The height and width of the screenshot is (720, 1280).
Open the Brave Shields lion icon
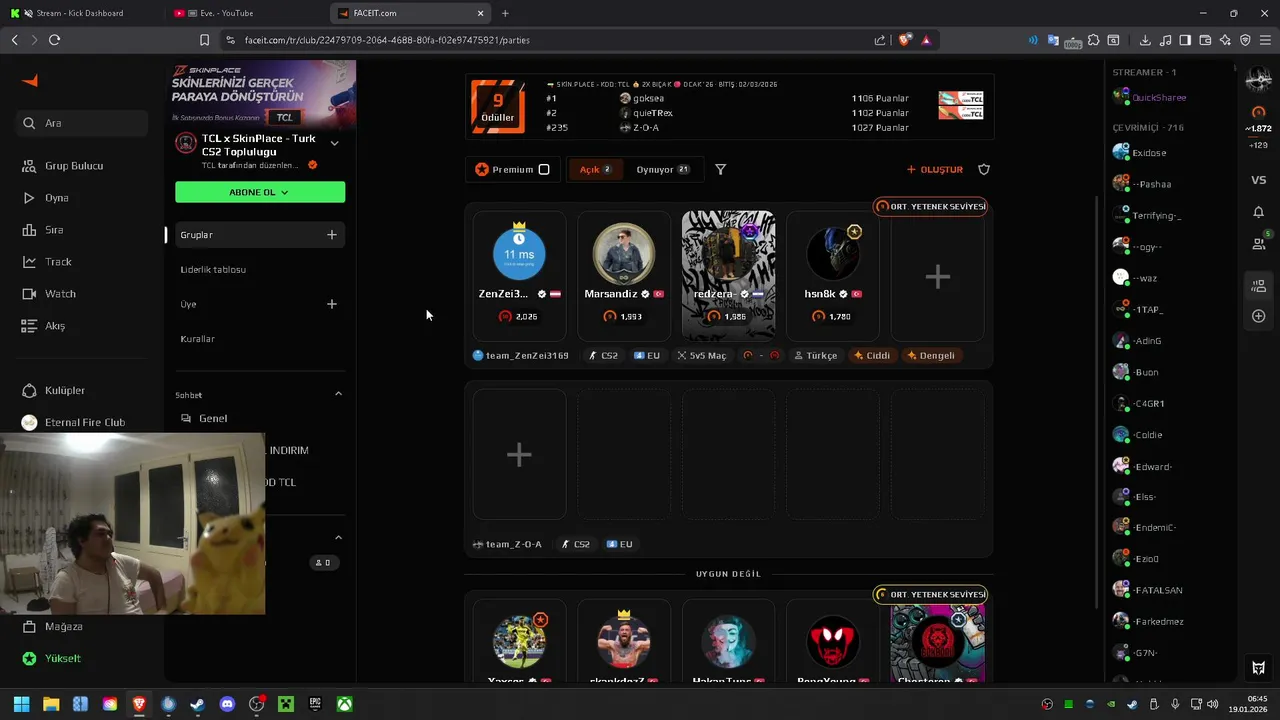905,40
